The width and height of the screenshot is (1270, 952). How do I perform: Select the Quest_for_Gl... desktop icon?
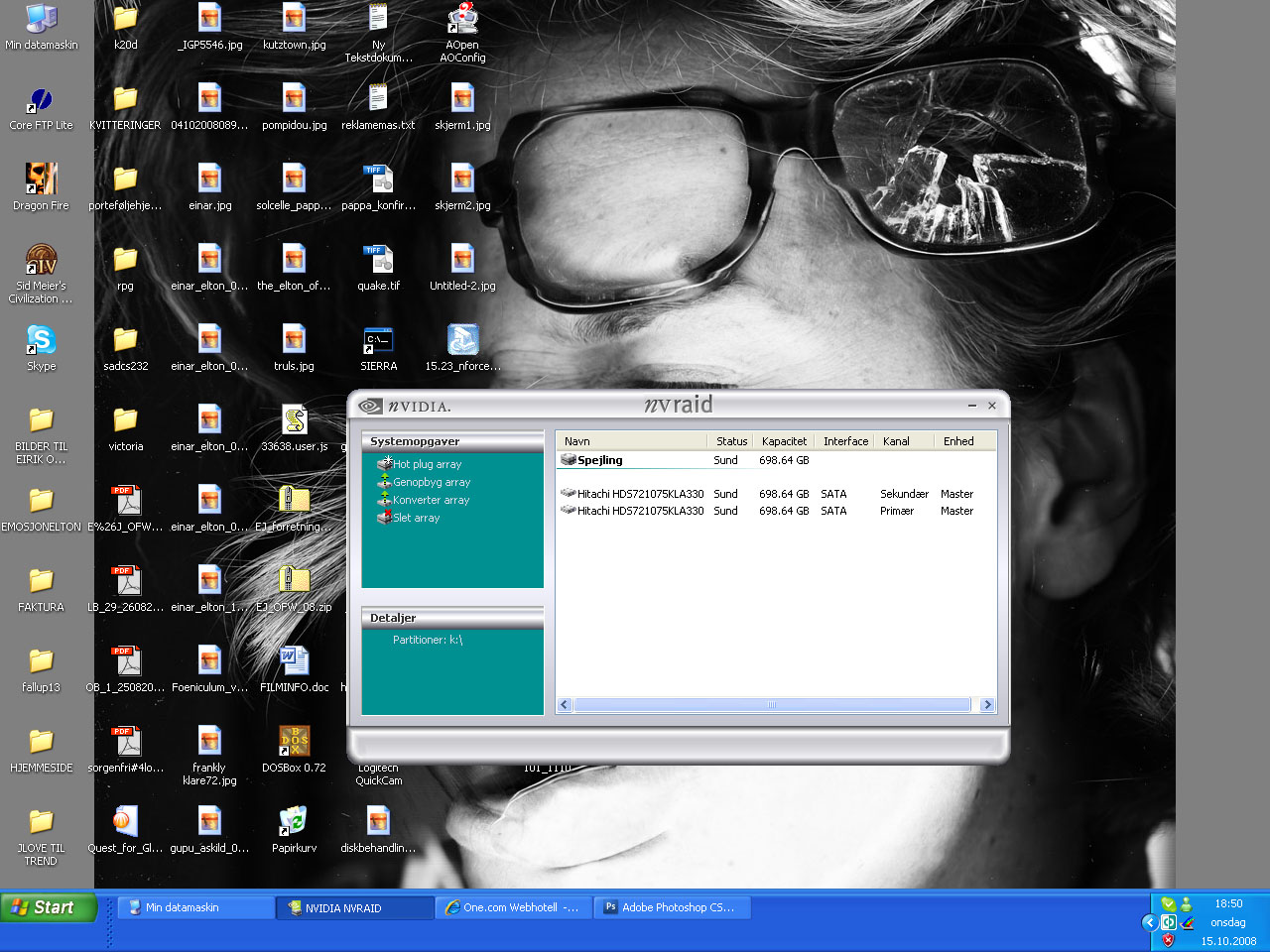click(x=125, y=831)
